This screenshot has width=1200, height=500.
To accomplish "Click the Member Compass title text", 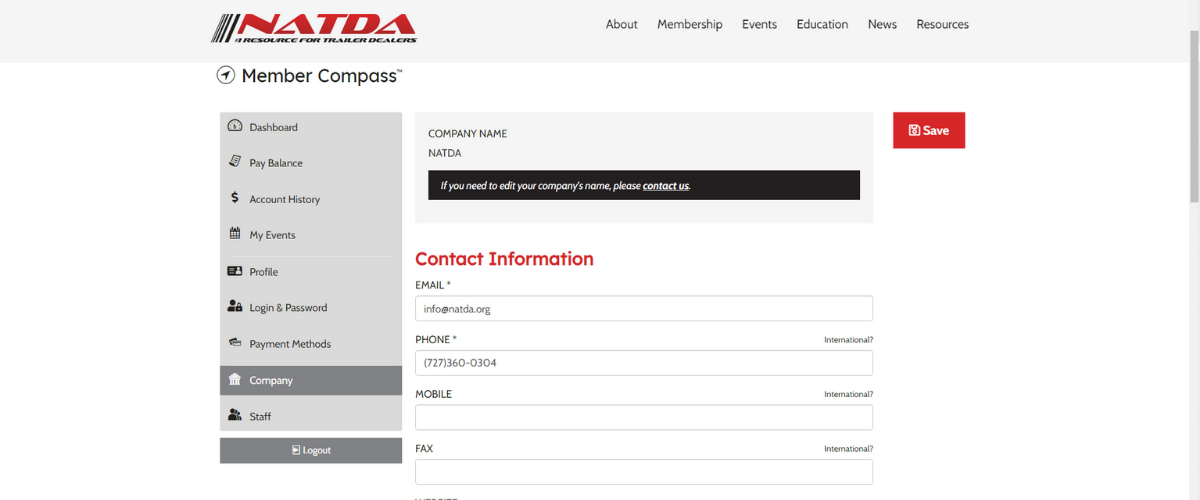I will tap(322, 76).
